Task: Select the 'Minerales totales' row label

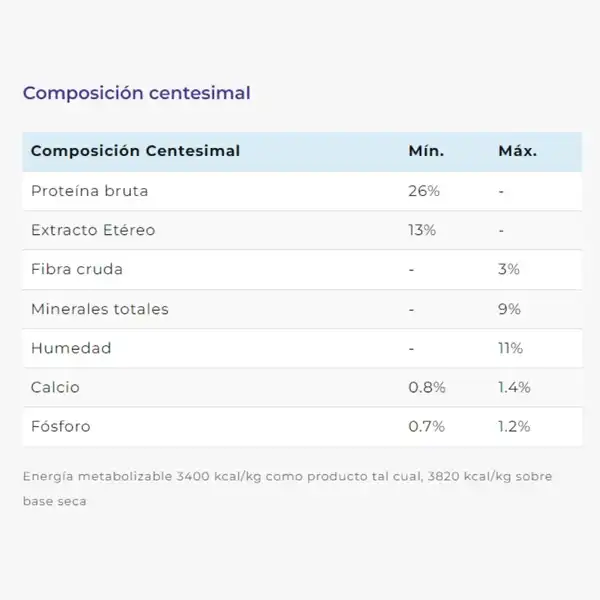Action: [100, 309]
